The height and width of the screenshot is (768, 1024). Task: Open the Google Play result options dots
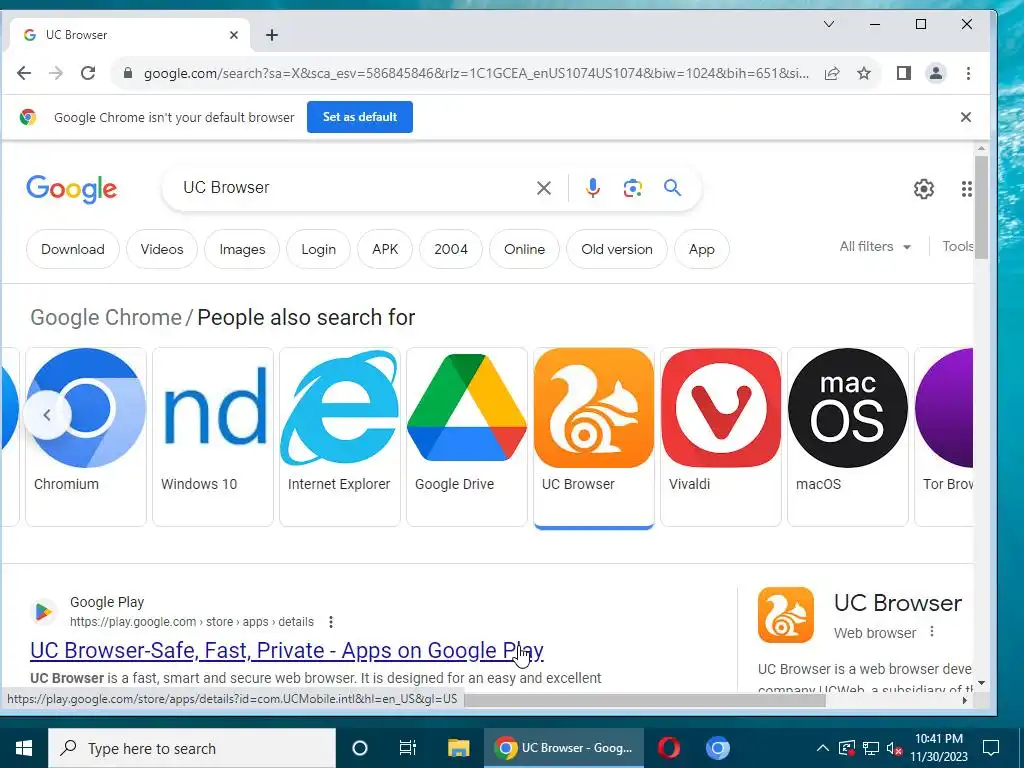point(331,622)
